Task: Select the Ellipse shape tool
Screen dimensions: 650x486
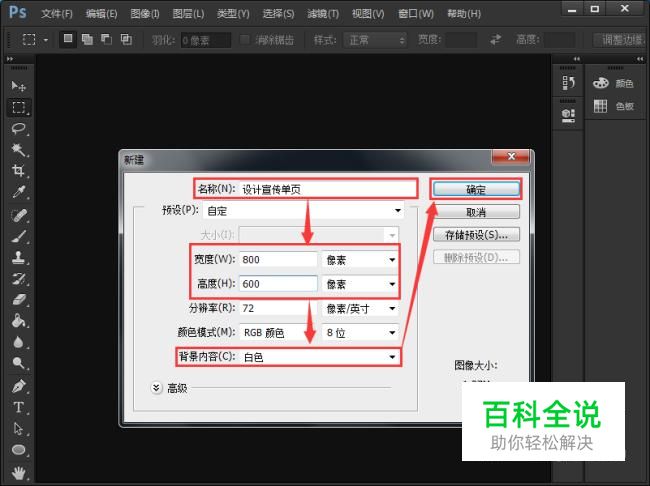Action: 18,450
